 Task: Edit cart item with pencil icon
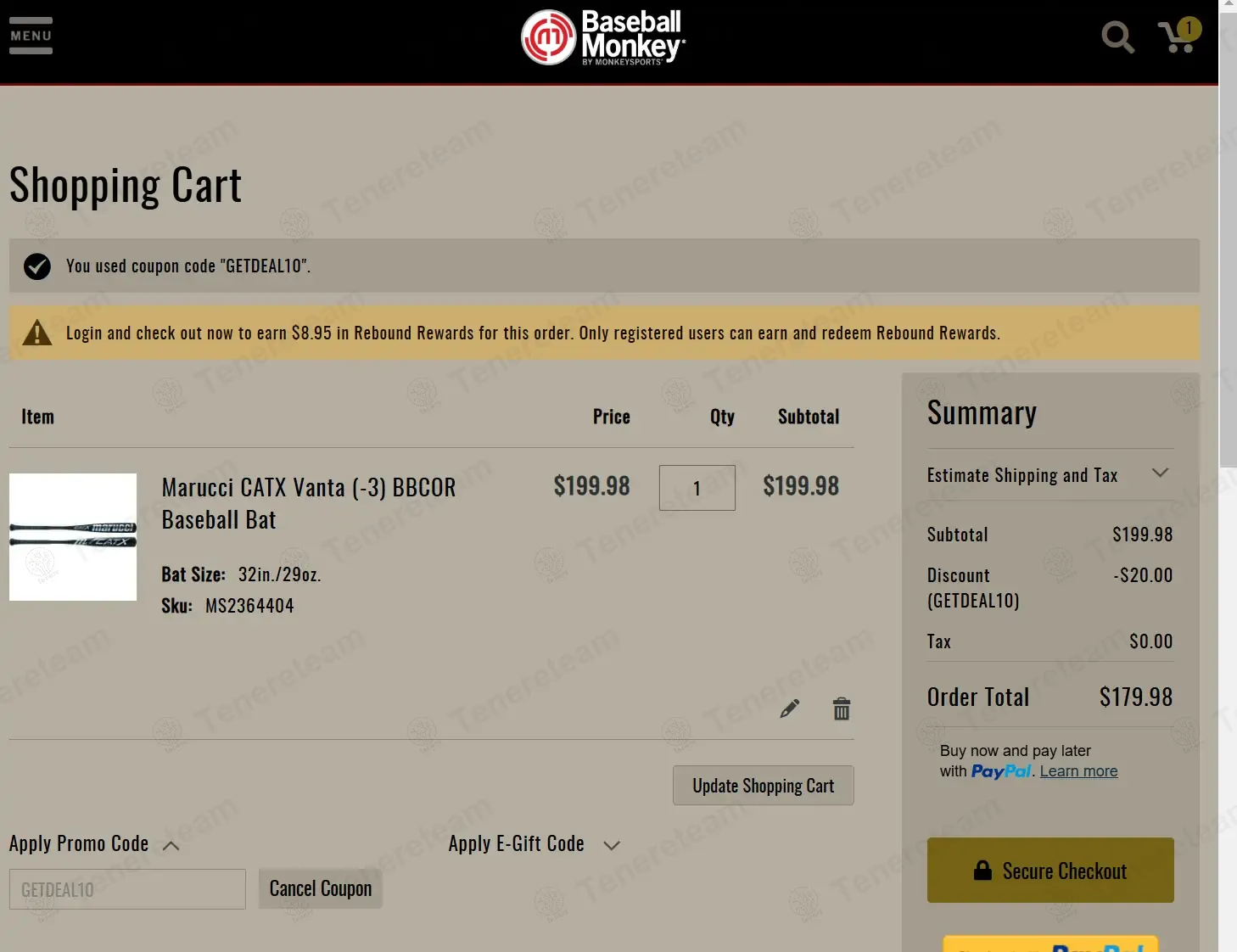pos(790,708)
